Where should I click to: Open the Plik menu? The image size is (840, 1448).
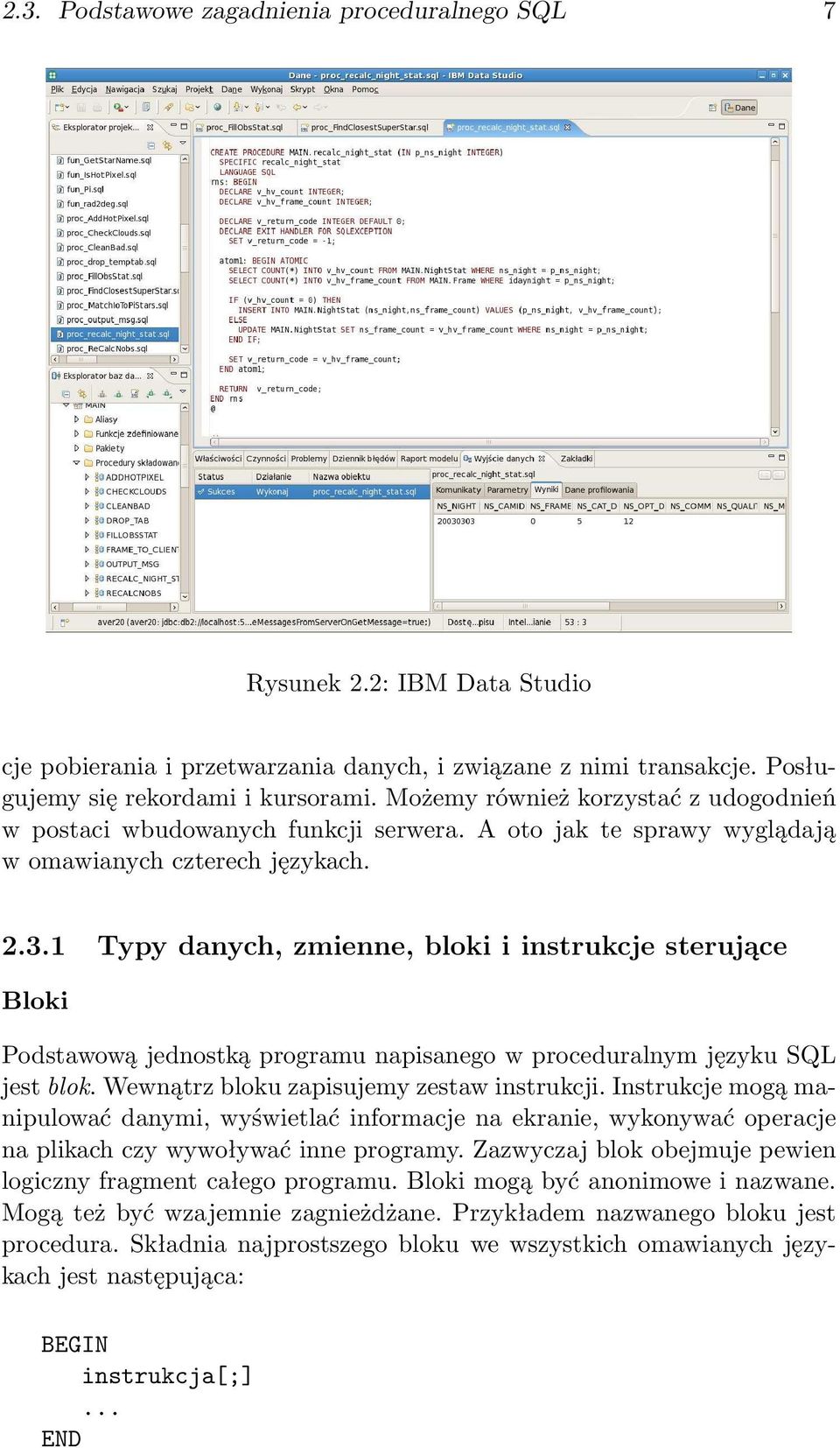[58, 89]
